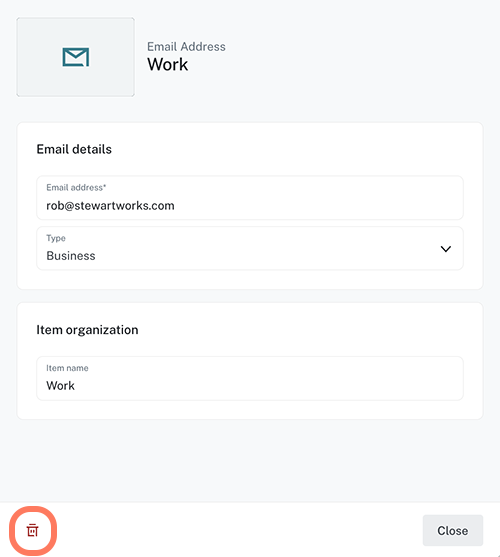The width and height of the screenshot is (500, 557).
Task: Click the Email address* field label
Action: coord(76,188)
